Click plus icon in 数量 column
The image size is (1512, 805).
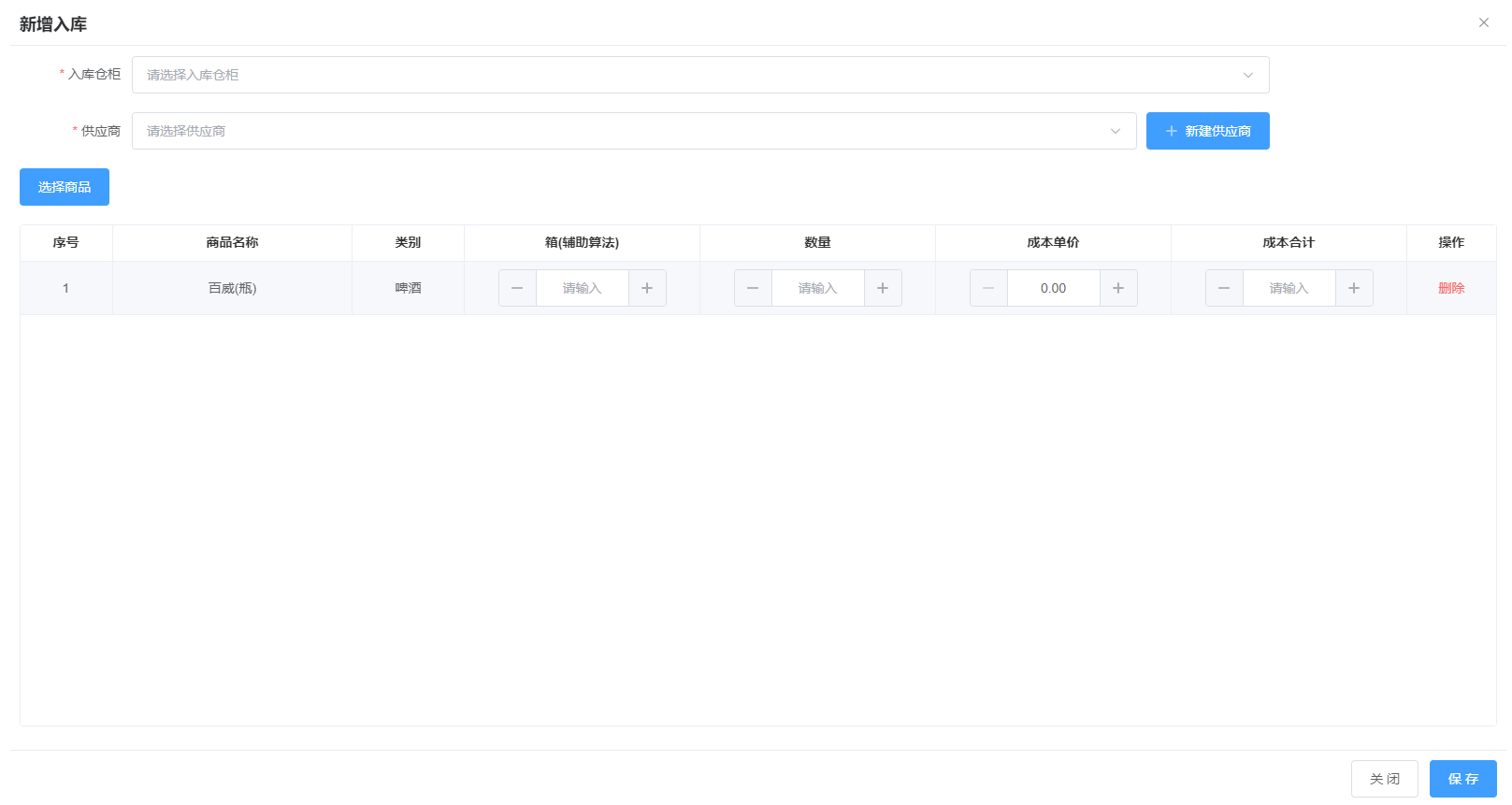click(x=883, y=288)
